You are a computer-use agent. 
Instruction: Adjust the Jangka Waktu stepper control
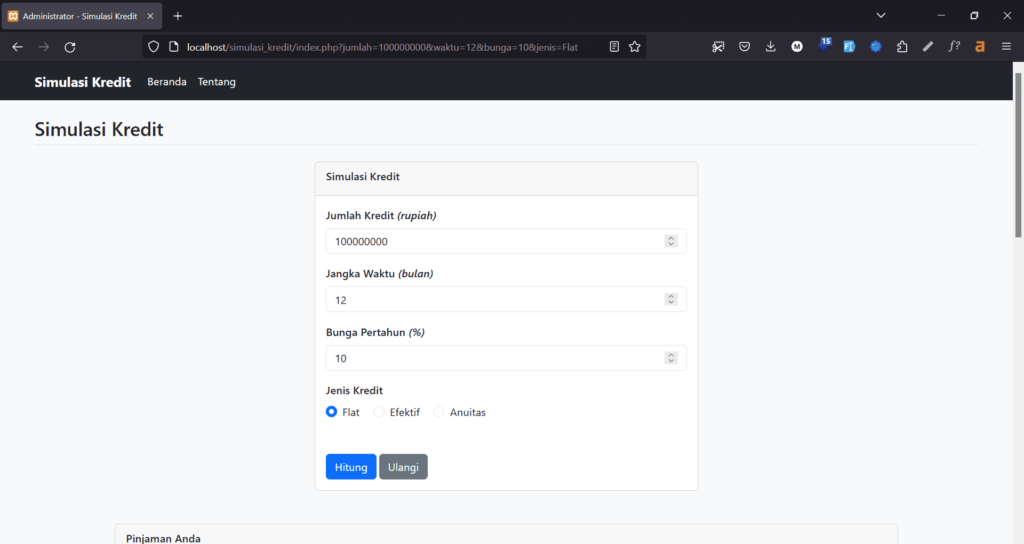coord(671,300)
